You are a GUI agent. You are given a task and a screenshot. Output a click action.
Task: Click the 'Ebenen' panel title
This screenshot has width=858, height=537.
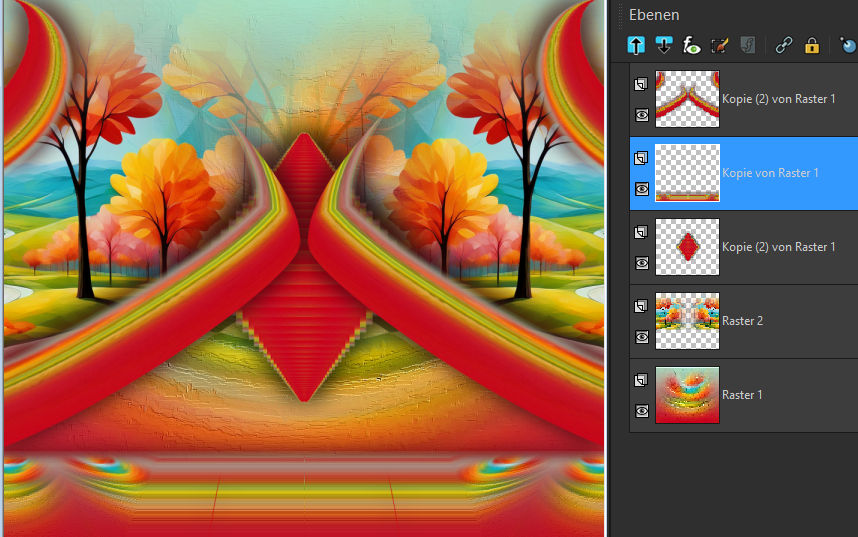pos(654,15)
